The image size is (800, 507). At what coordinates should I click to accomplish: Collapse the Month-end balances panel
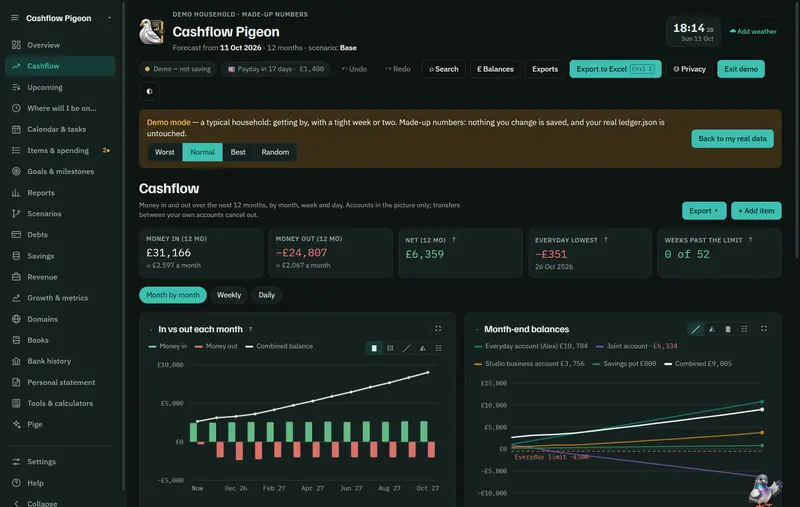pyautogui.click(x=477, y=329)
